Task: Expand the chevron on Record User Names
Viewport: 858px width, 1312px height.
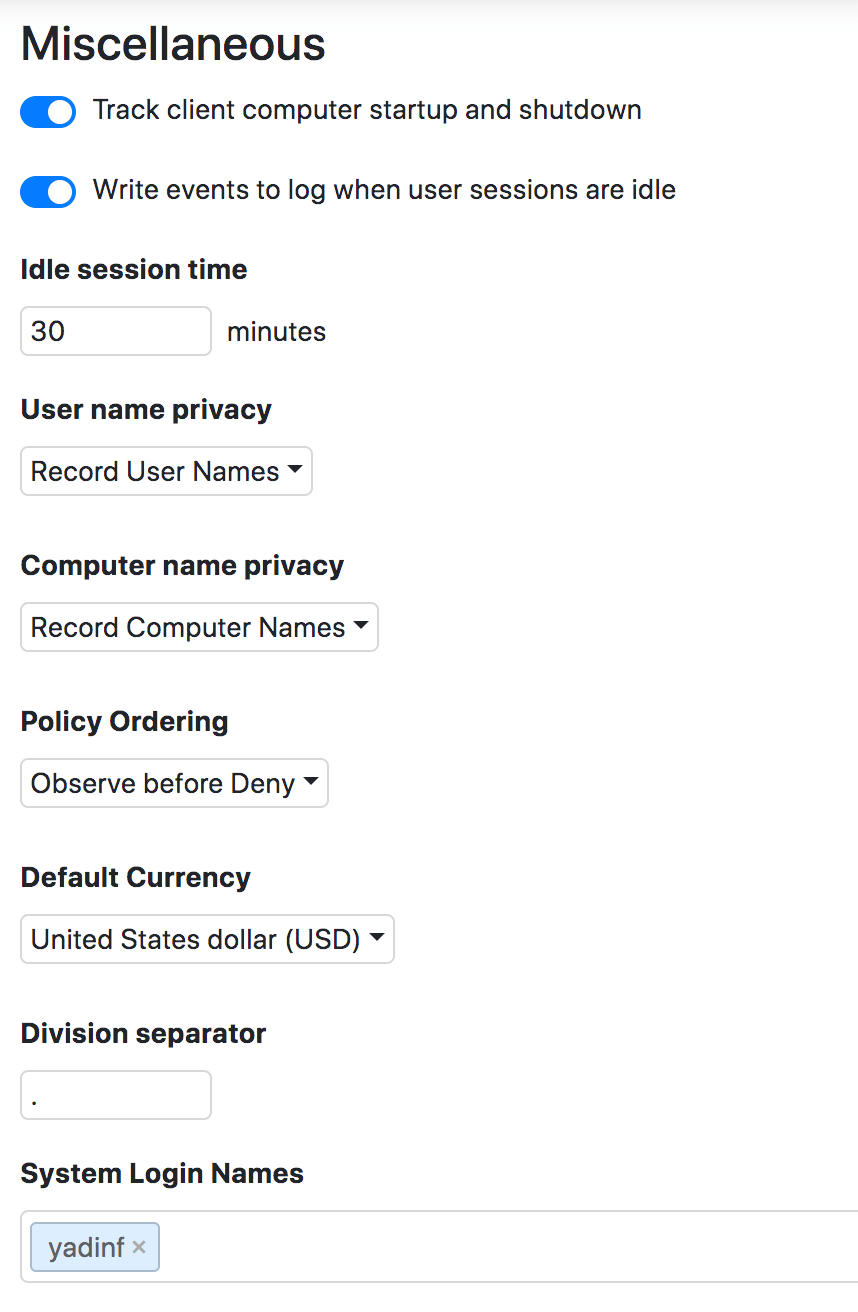Action: [x=293, y=470]
